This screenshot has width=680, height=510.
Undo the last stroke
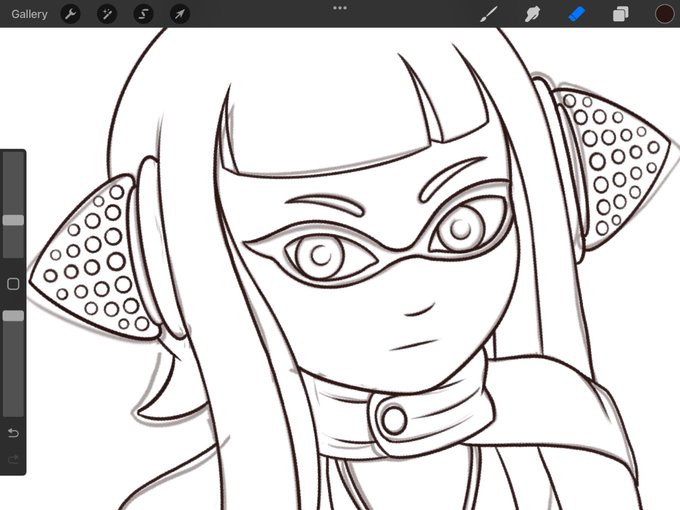coord(13,432)
